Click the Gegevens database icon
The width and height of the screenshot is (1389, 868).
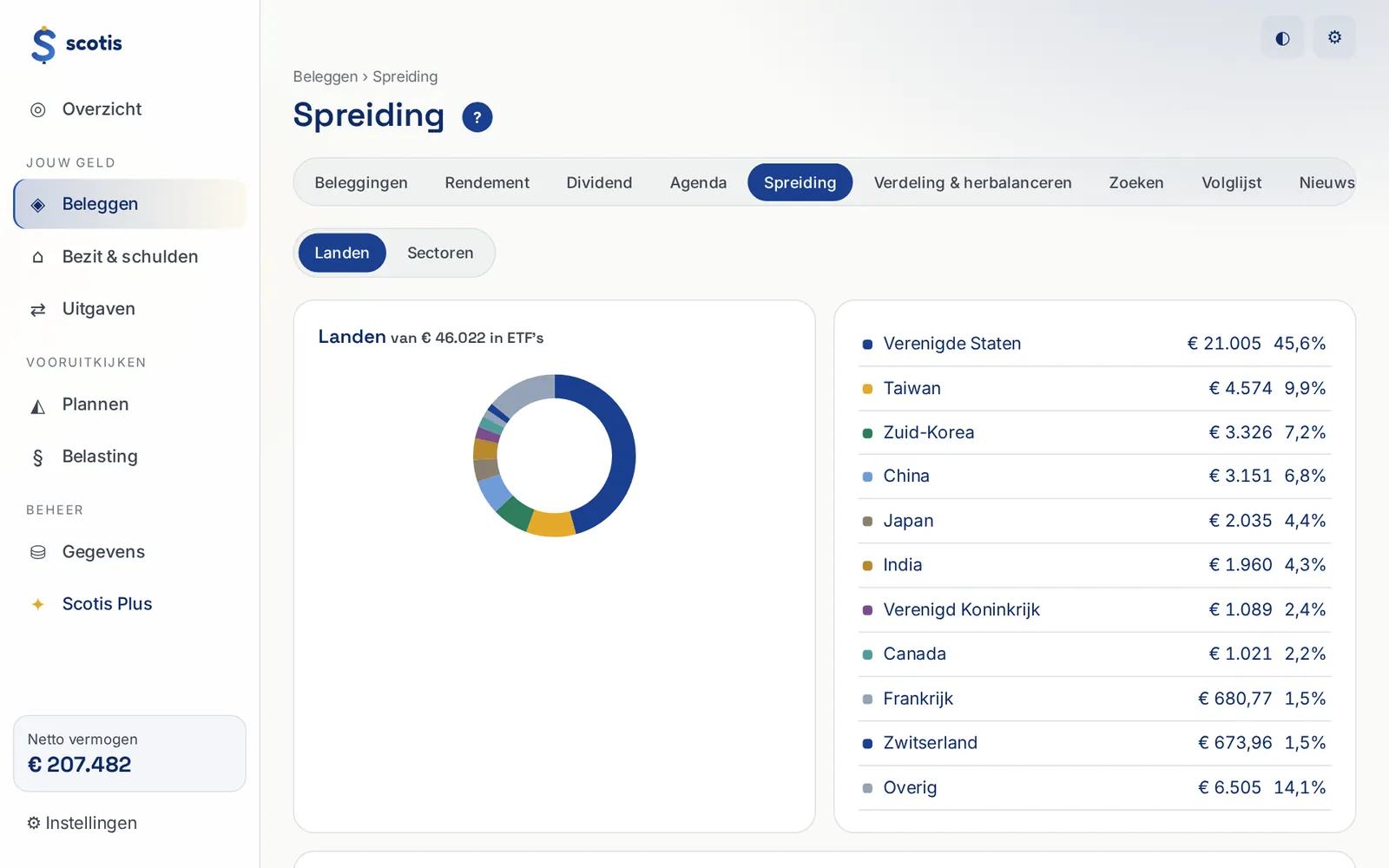(38, 552)
